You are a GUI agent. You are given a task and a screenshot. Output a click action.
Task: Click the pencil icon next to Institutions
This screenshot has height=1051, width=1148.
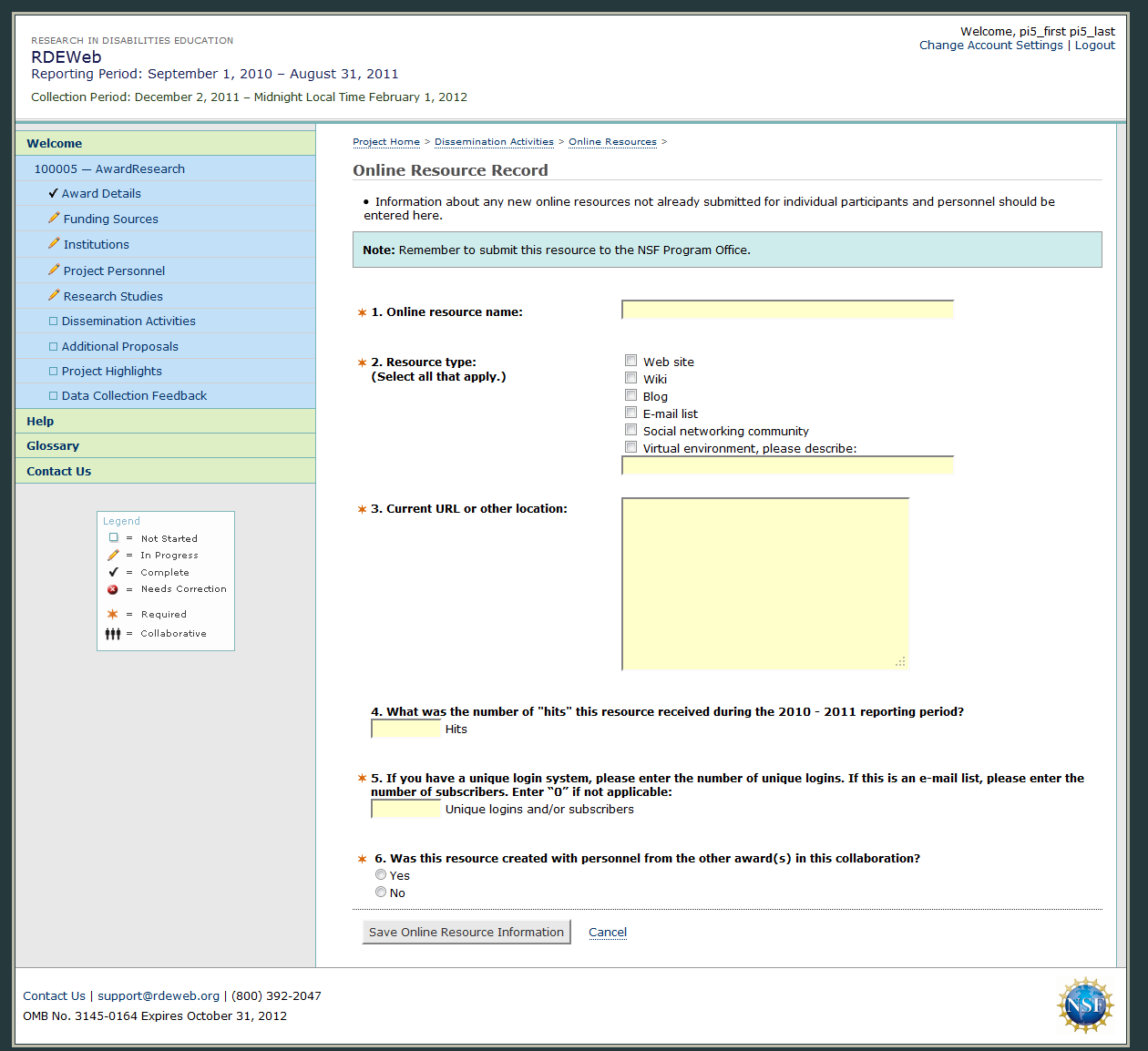(x=54, y=244)
